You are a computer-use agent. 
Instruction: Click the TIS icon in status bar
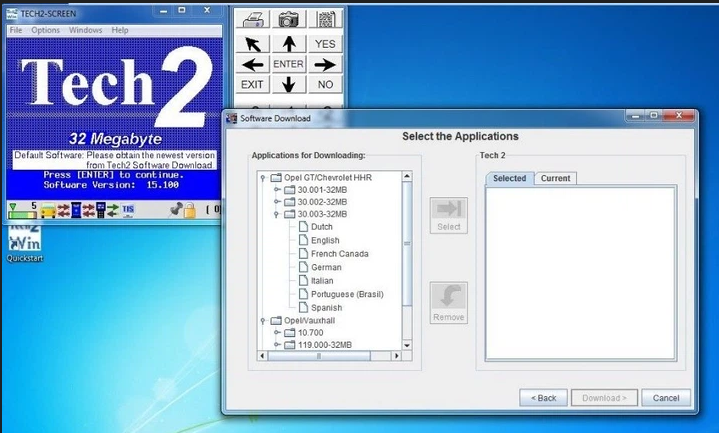click(128, 210)
